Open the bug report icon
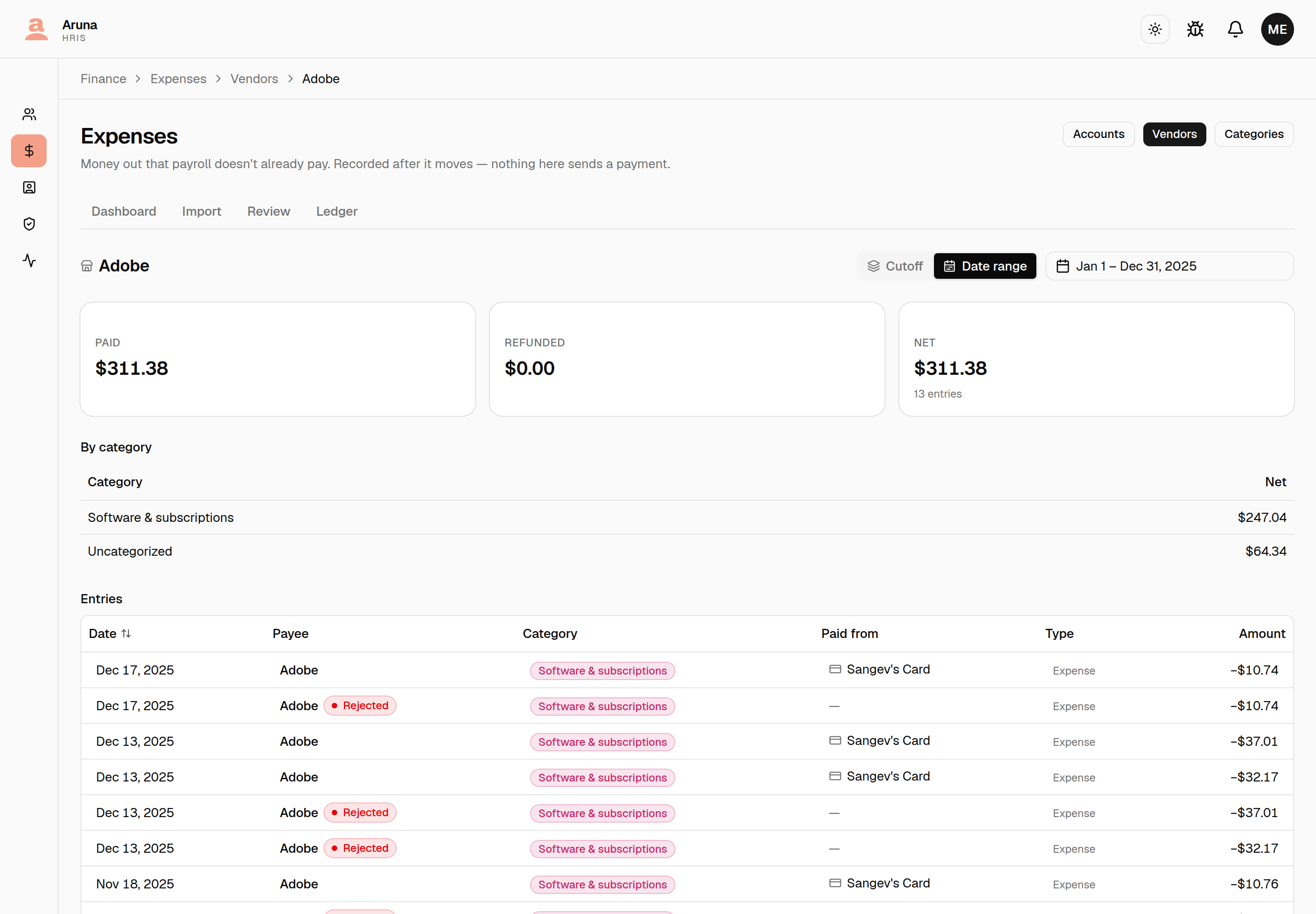 coord(1195,29)
